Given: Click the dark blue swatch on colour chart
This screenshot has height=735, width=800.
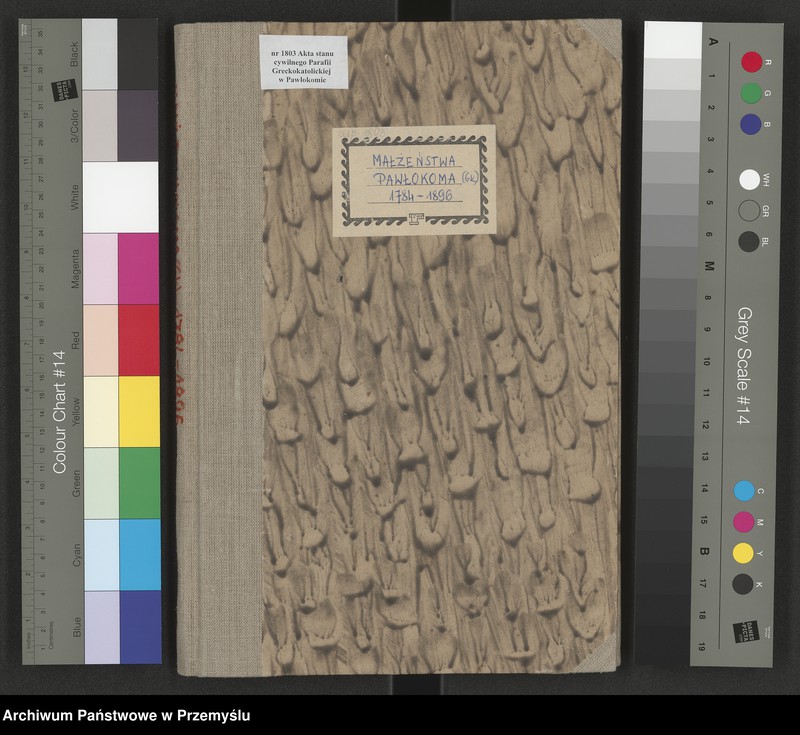Looking at the screenshot, I should (x=139, y=626).
